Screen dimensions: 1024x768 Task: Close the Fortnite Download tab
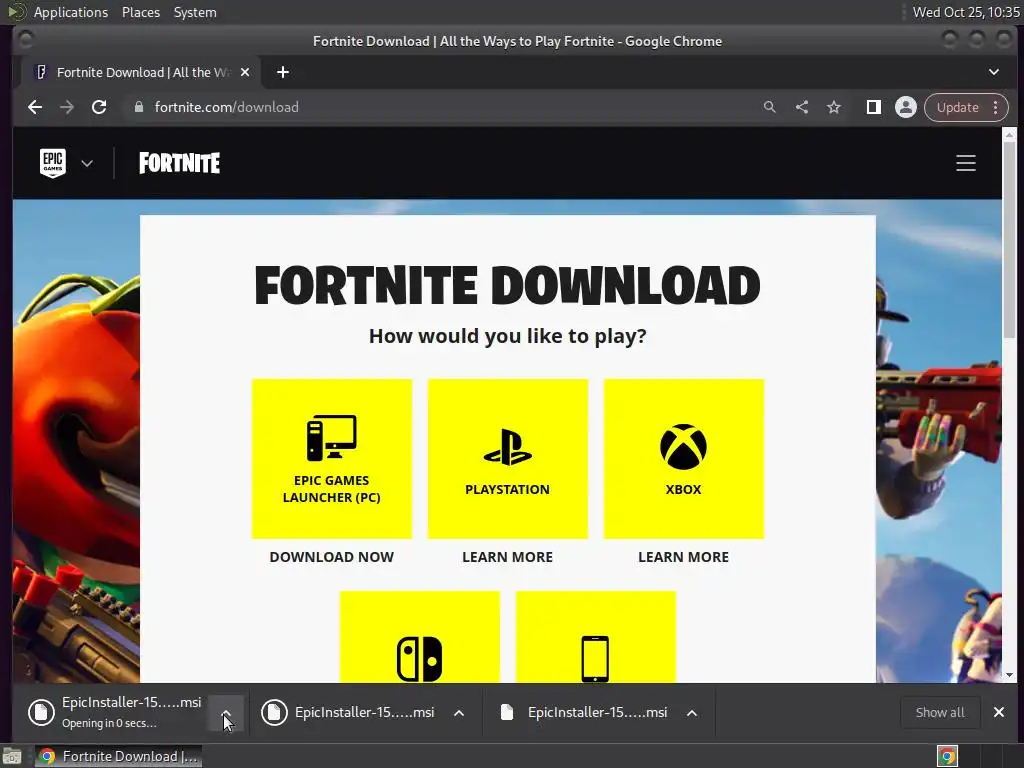pyautogui.click(x=245, y=72)
